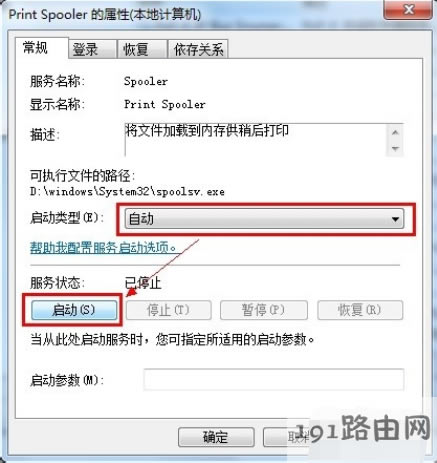
Task: Click the 确定 button
Action: click(x=216, y=437)
